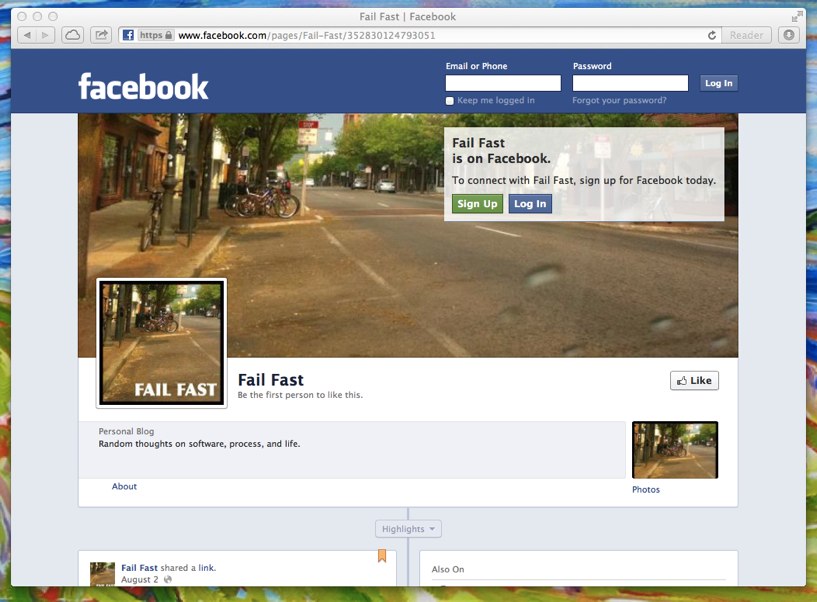This screenshot has width=817, height=602.
Task: Reload the page with the refresh icon
Action: (x=712, y=35)
